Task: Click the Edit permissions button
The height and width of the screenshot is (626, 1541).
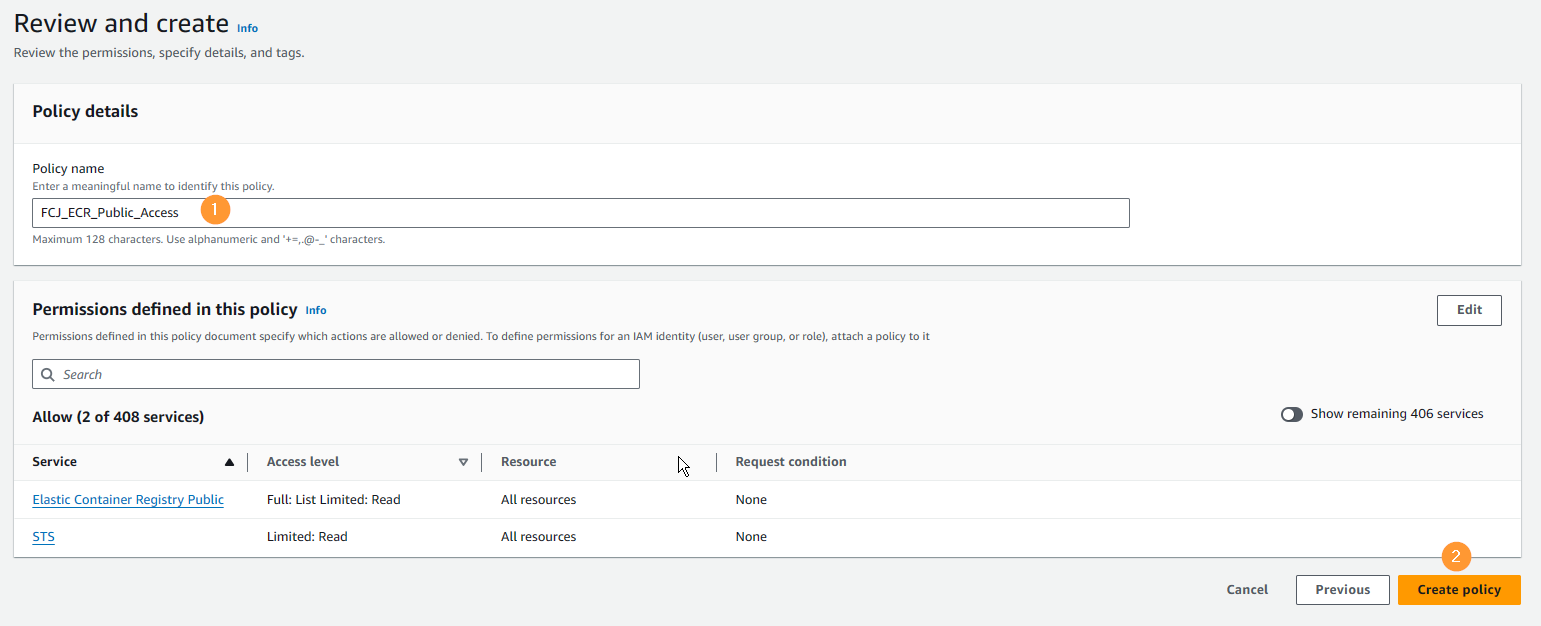Action: 1469,310
